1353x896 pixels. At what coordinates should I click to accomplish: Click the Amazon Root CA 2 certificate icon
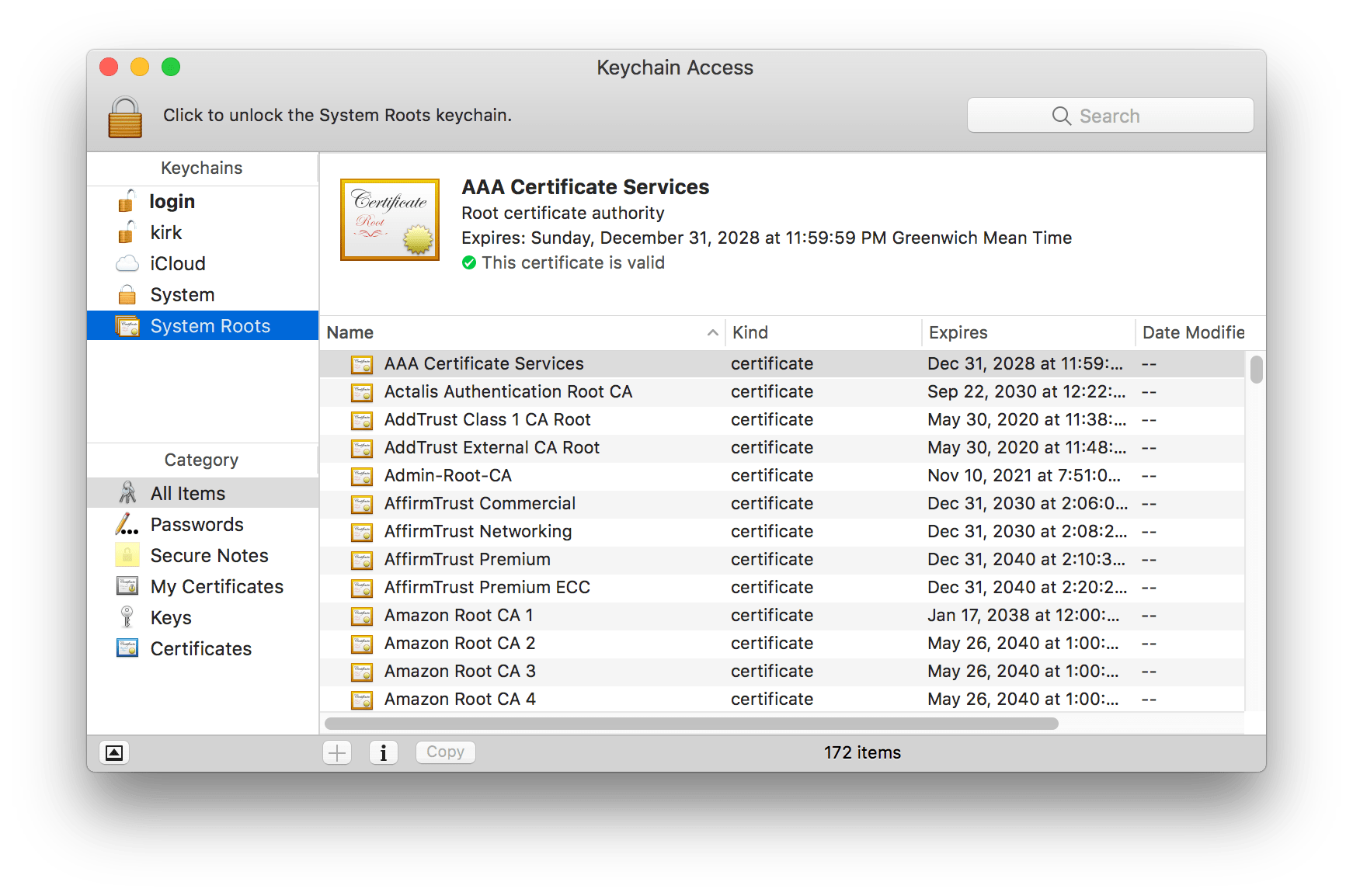tap(362, 644)
